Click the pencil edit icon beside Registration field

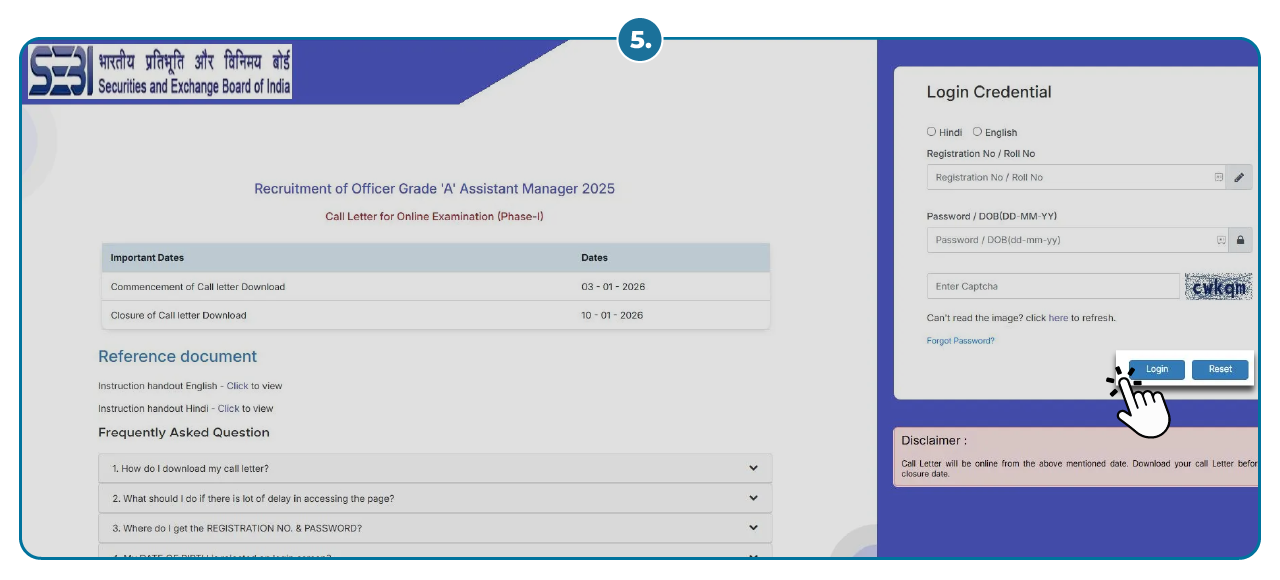pos(1239,177)
